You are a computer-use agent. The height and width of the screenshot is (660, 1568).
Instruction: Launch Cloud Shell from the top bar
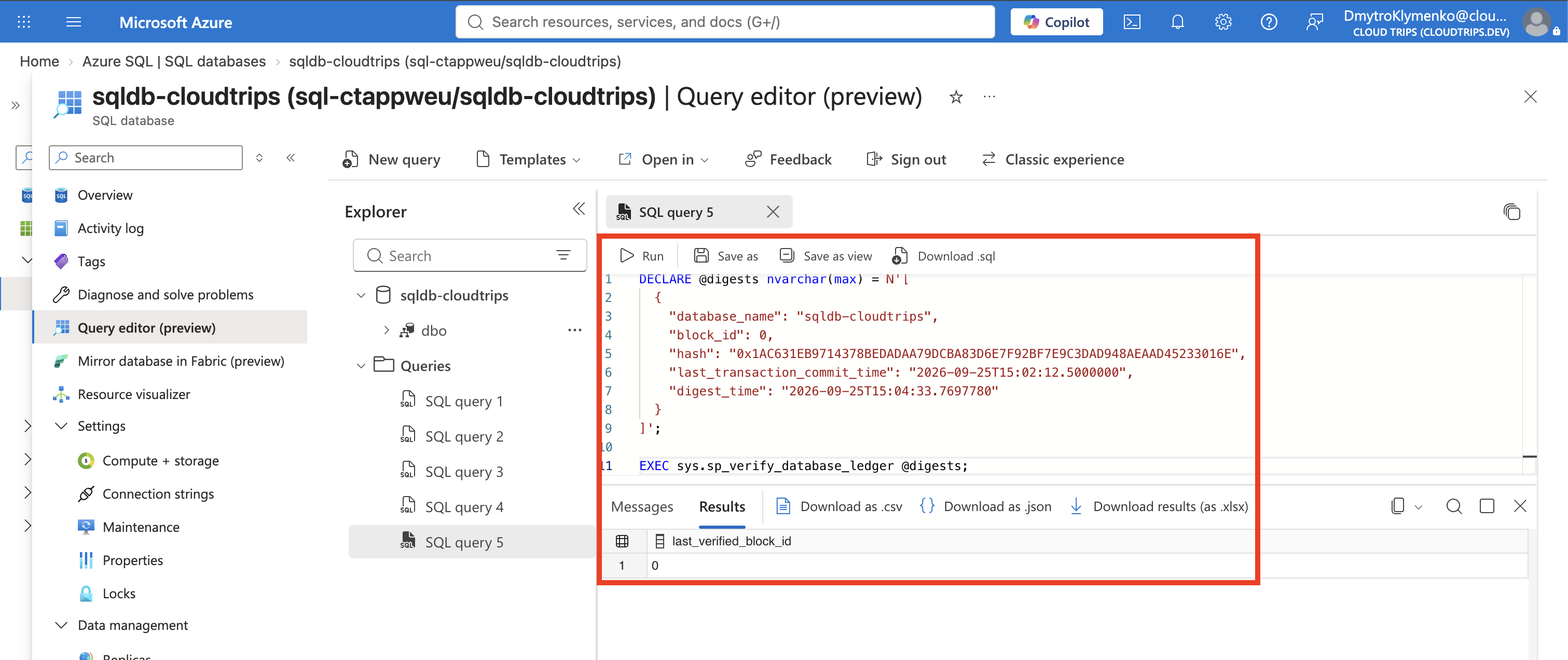(1132, 22)
